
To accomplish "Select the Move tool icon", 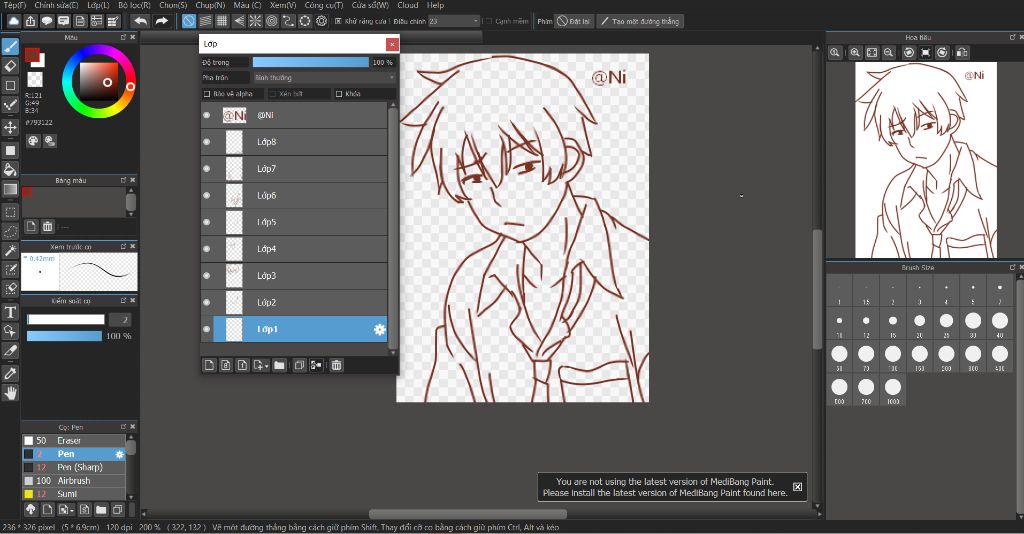I will click(x=10, y=127).
